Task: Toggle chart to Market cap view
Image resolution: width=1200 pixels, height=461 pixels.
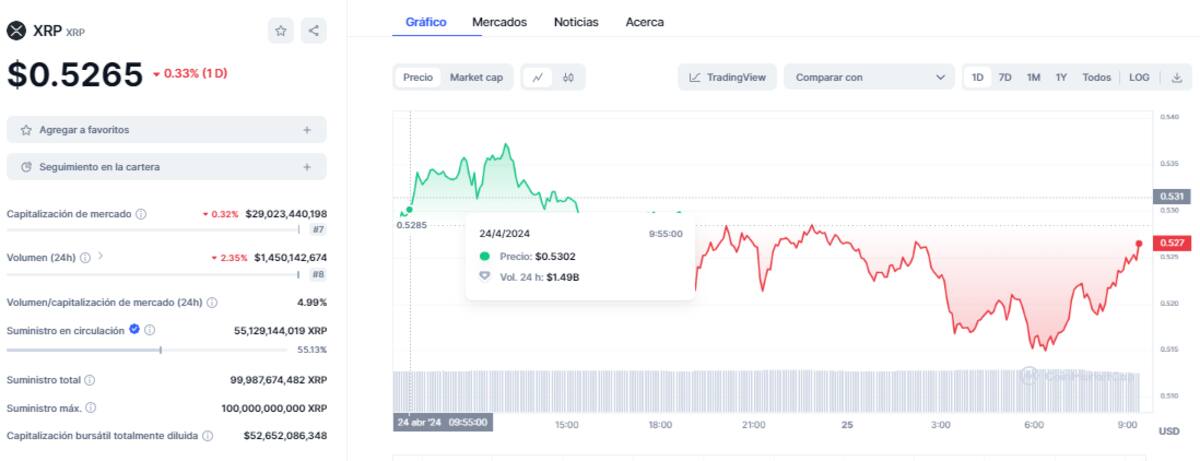Action: point(476,77)
